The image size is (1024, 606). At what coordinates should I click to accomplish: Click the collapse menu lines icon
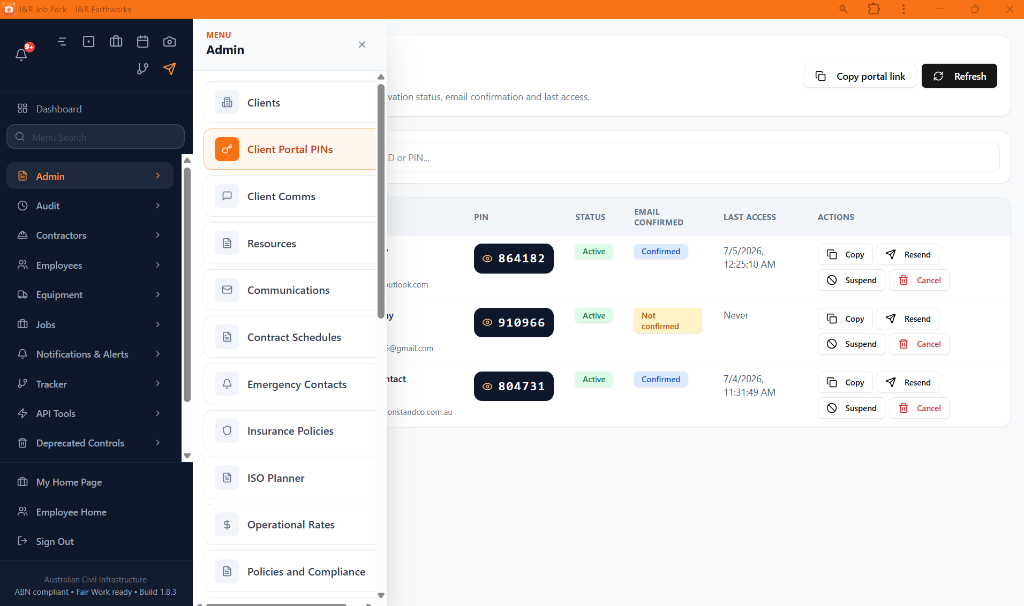click(x=62, y=42)
